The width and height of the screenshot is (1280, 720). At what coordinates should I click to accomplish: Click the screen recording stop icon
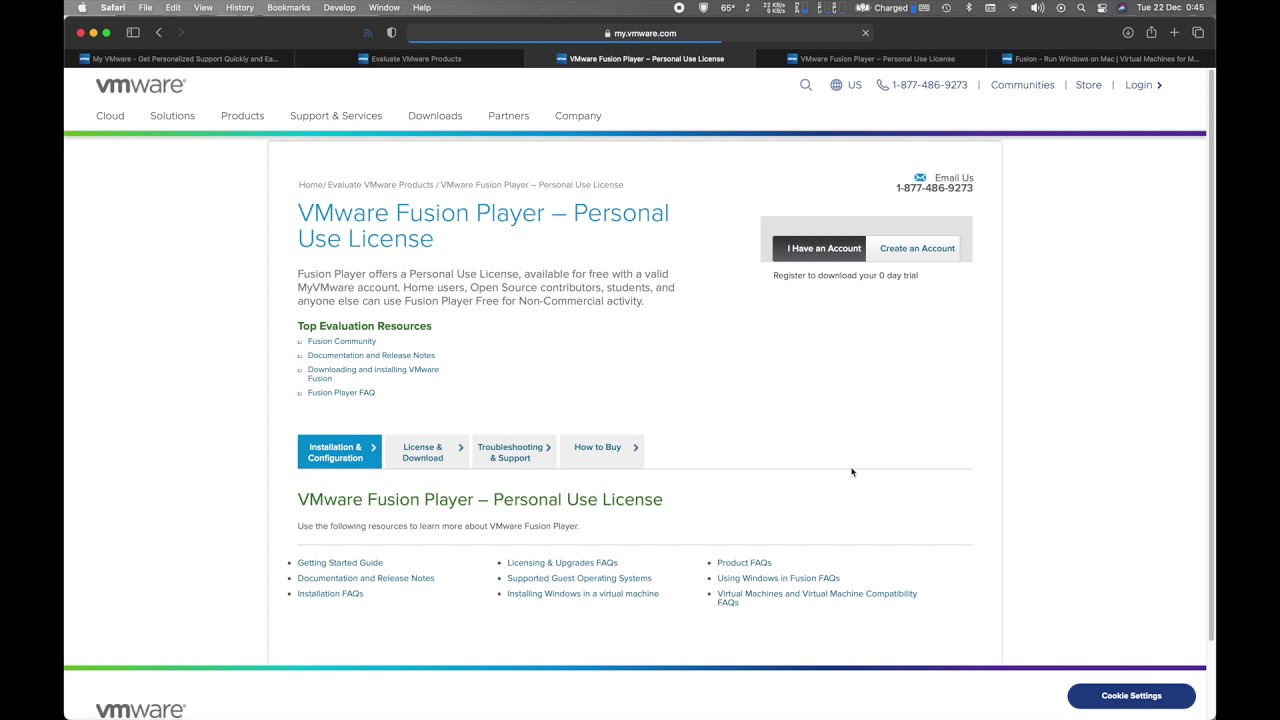click(x=679, y=8)
